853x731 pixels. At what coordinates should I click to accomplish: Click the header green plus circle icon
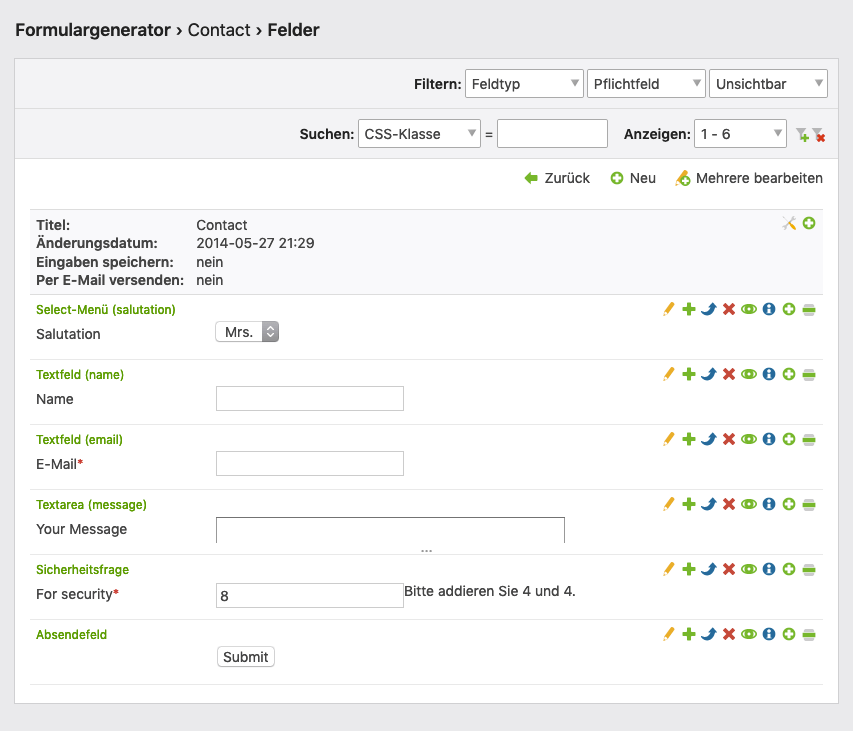[809, 223]
